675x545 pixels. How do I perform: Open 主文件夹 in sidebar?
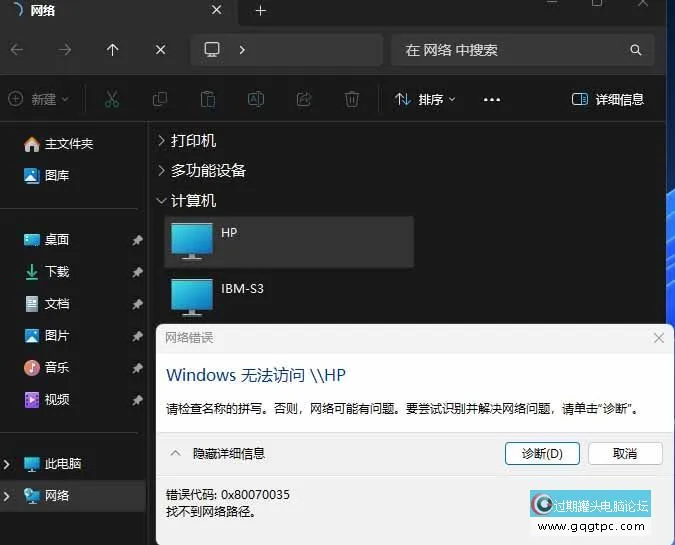58,144
